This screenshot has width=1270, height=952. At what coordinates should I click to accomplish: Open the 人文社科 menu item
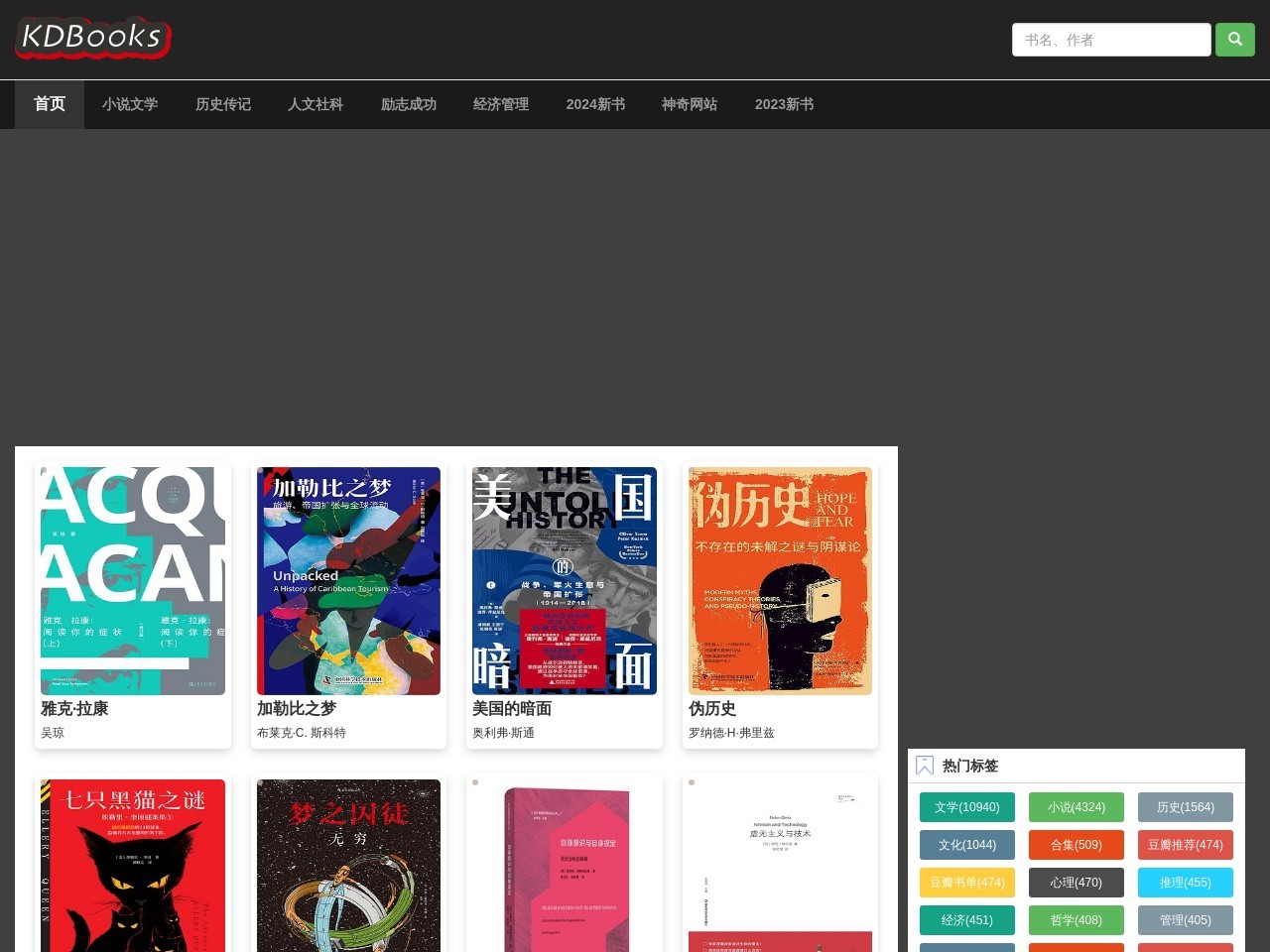pyautogui.click(x=316, y=104)
